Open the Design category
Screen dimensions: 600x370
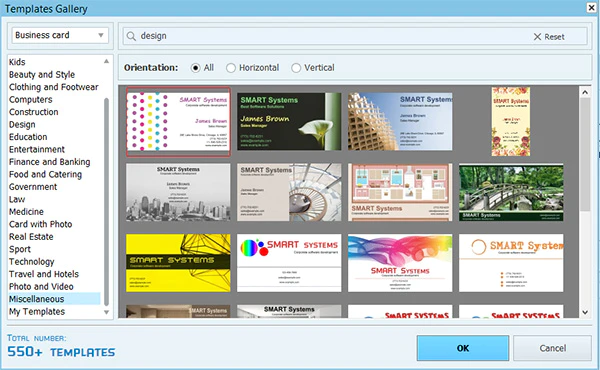(22, 125)
